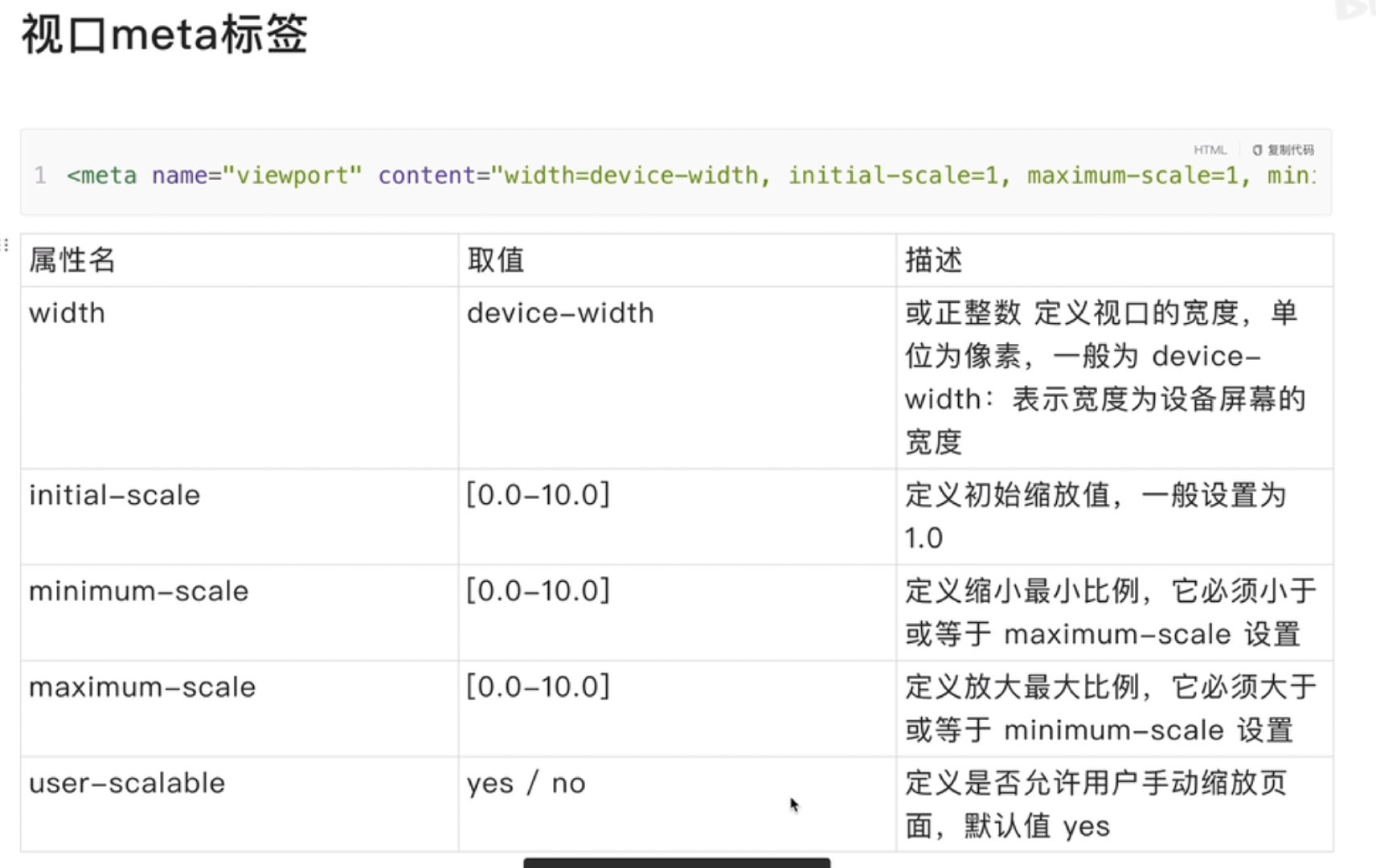Click the device-width value cell

(x=678, y=378)
